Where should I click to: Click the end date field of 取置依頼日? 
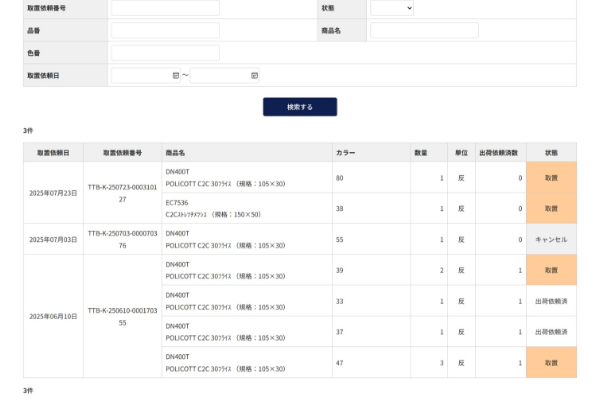(x=219, y=75)
